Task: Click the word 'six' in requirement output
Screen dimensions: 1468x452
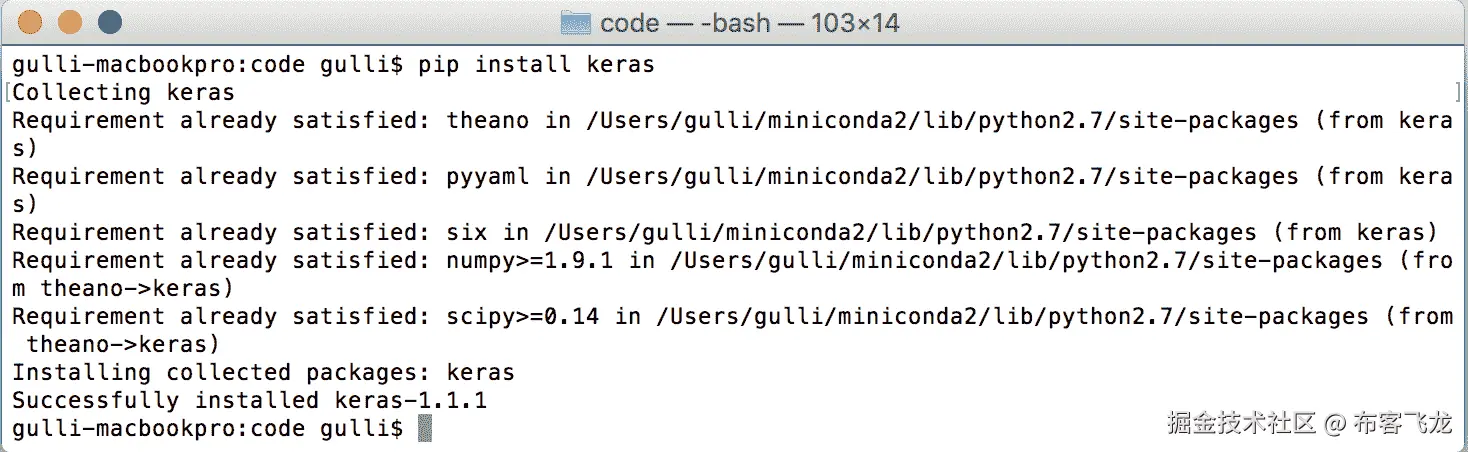Action: point(467,233)
